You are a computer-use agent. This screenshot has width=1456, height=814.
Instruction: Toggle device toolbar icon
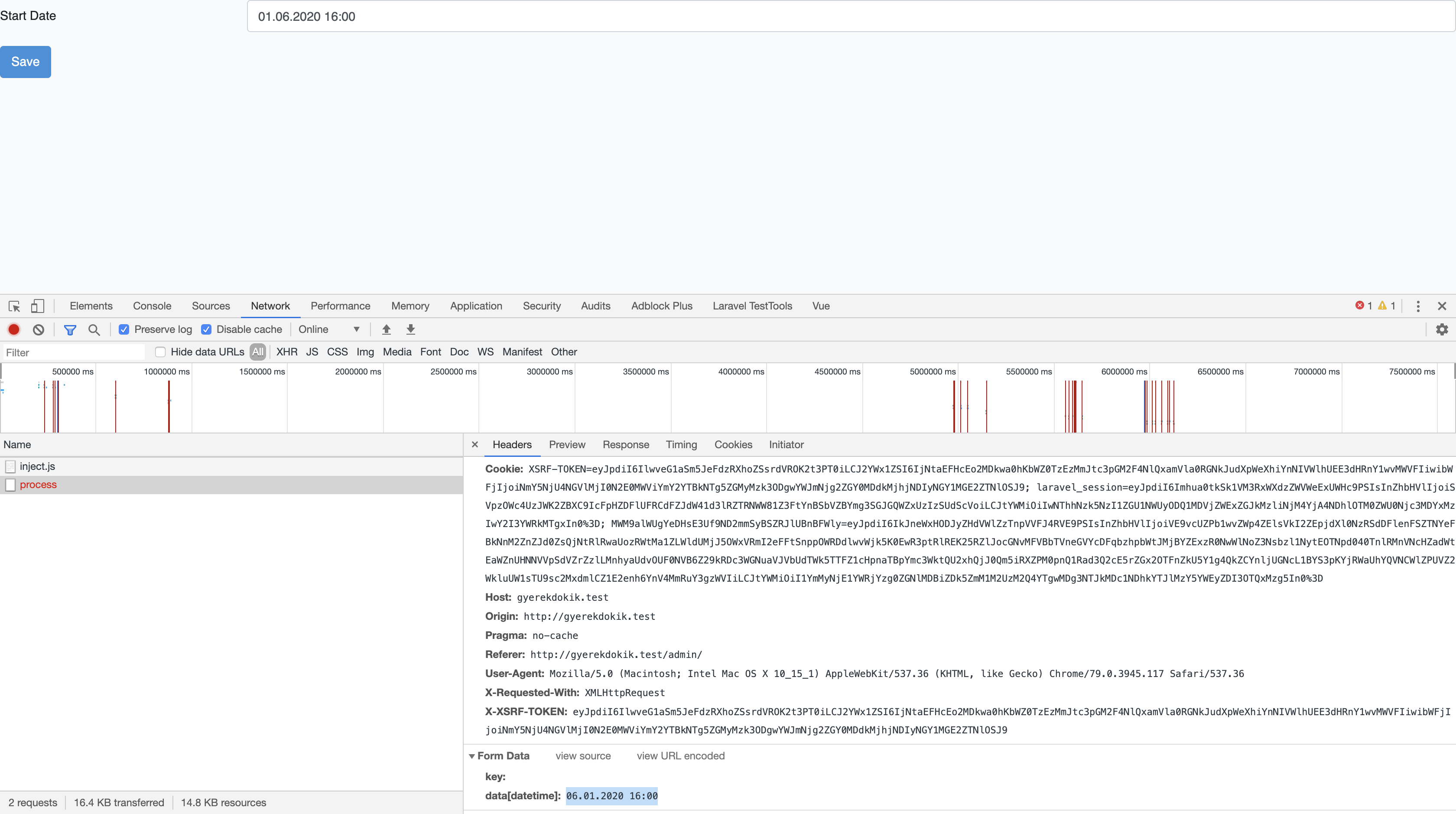(x=37, y=306)
